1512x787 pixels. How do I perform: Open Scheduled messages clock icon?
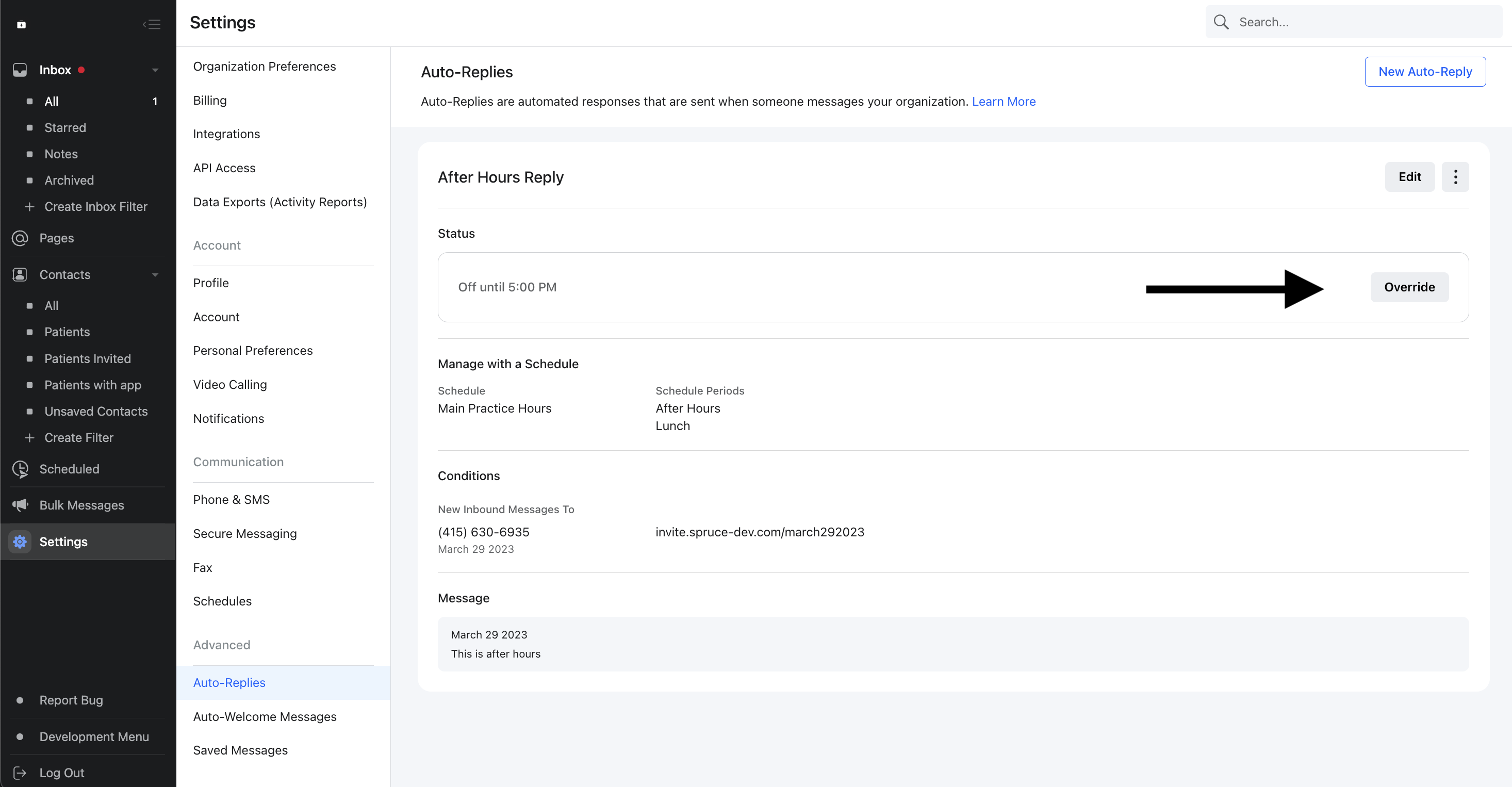pos(20,469)
